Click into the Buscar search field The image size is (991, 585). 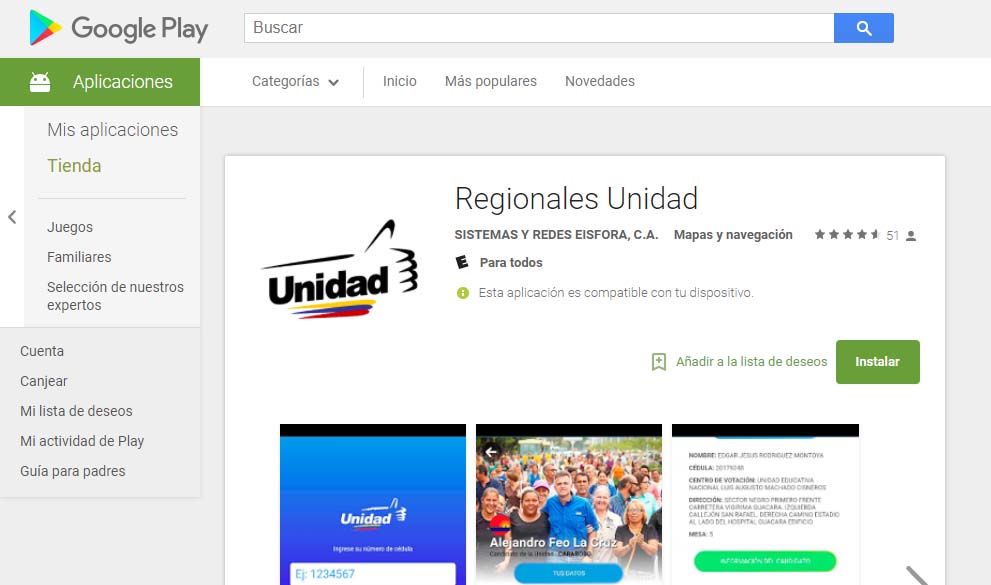point(538,28)
